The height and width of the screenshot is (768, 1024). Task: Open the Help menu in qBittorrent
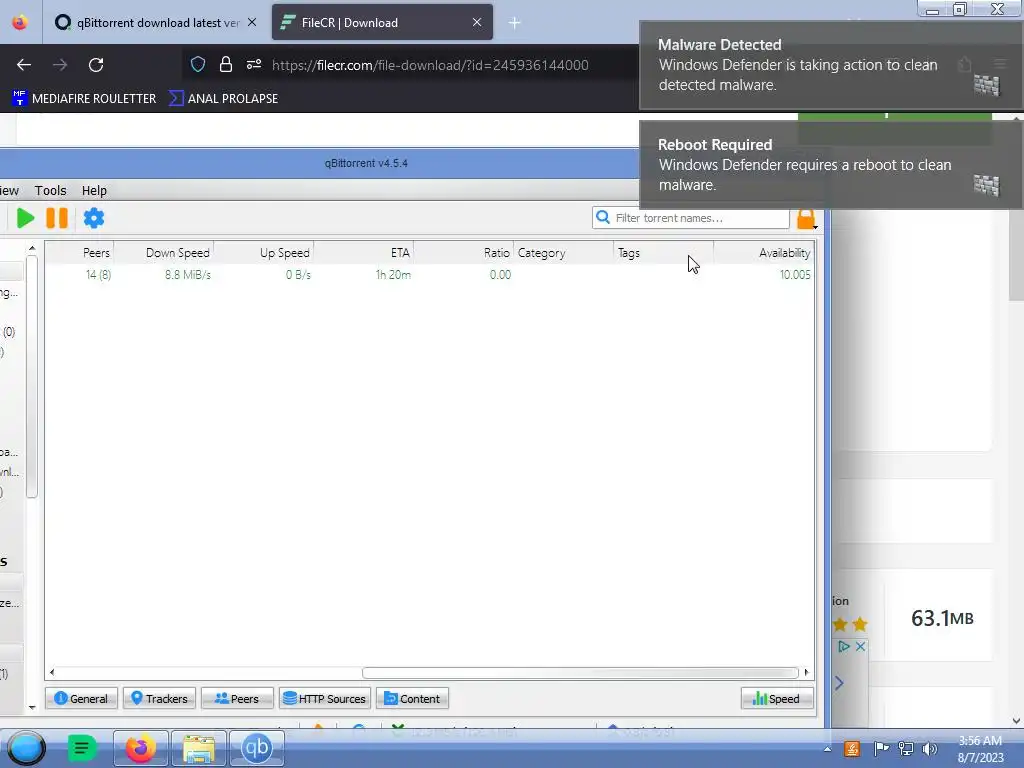pyautogui.click(x=94, y=191)
